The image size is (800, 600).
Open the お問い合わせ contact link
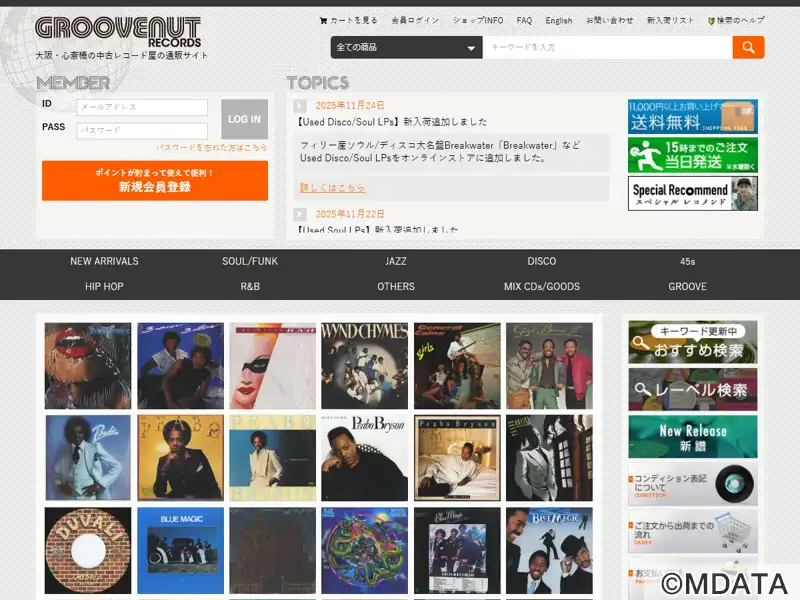pos(609,20)
